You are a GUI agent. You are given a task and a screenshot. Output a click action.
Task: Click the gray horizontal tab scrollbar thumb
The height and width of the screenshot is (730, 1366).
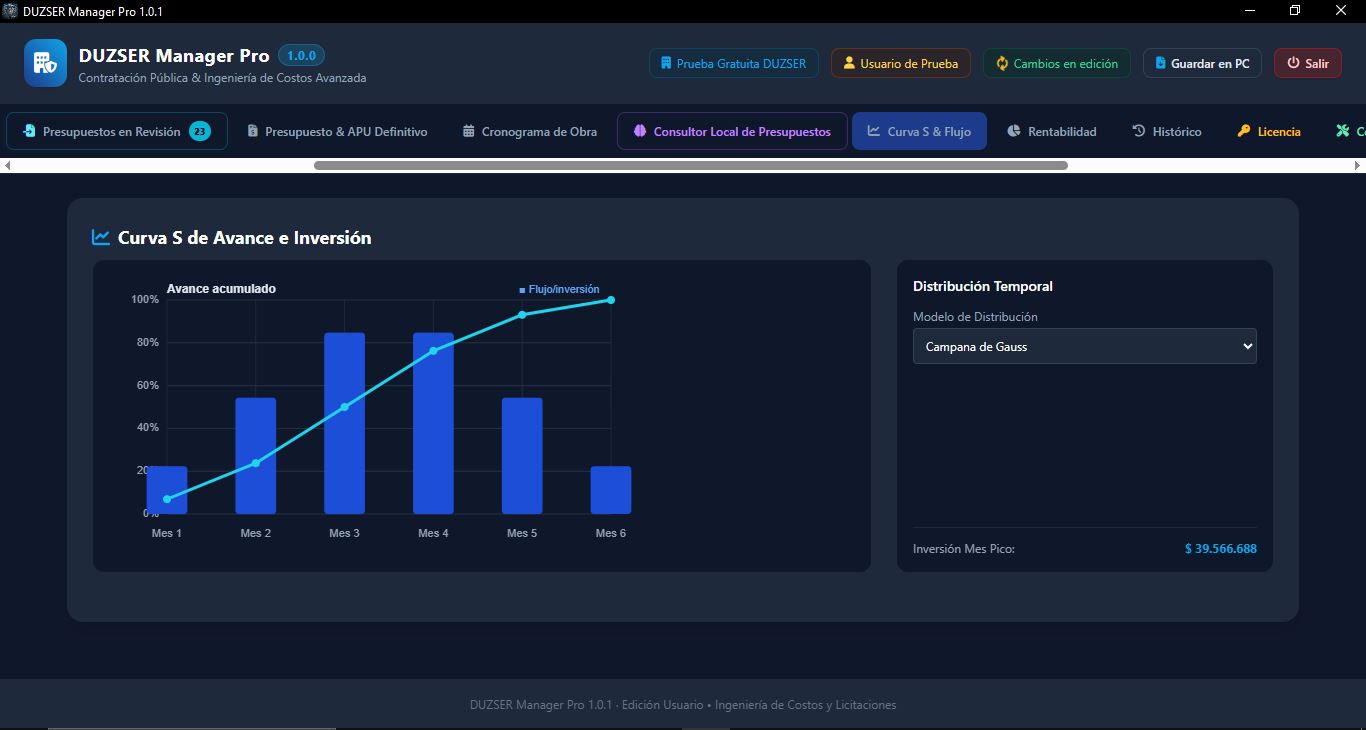click(x=691, y=165)
